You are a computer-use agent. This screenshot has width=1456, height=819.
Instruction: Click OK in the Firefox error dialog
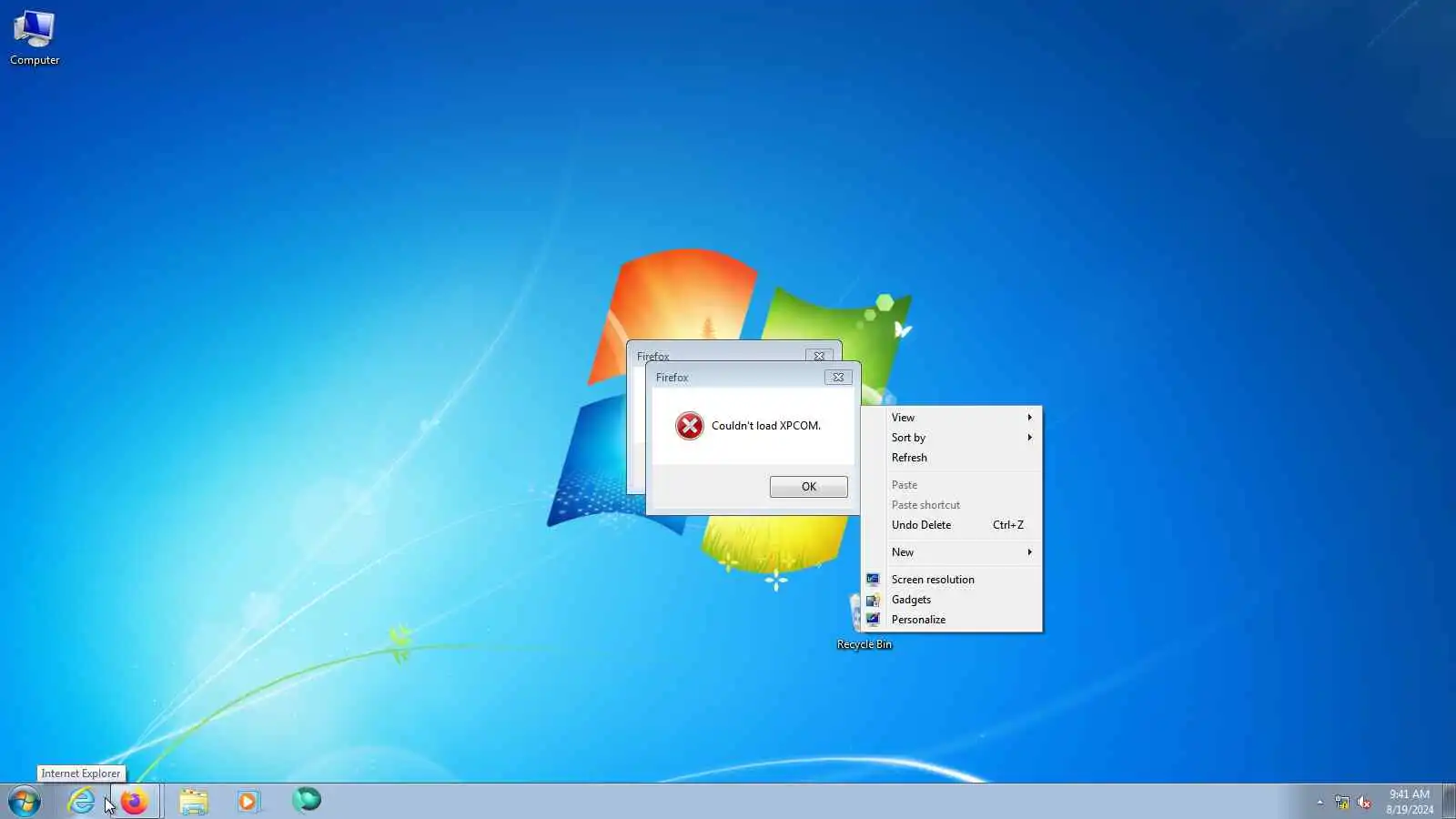808,487
